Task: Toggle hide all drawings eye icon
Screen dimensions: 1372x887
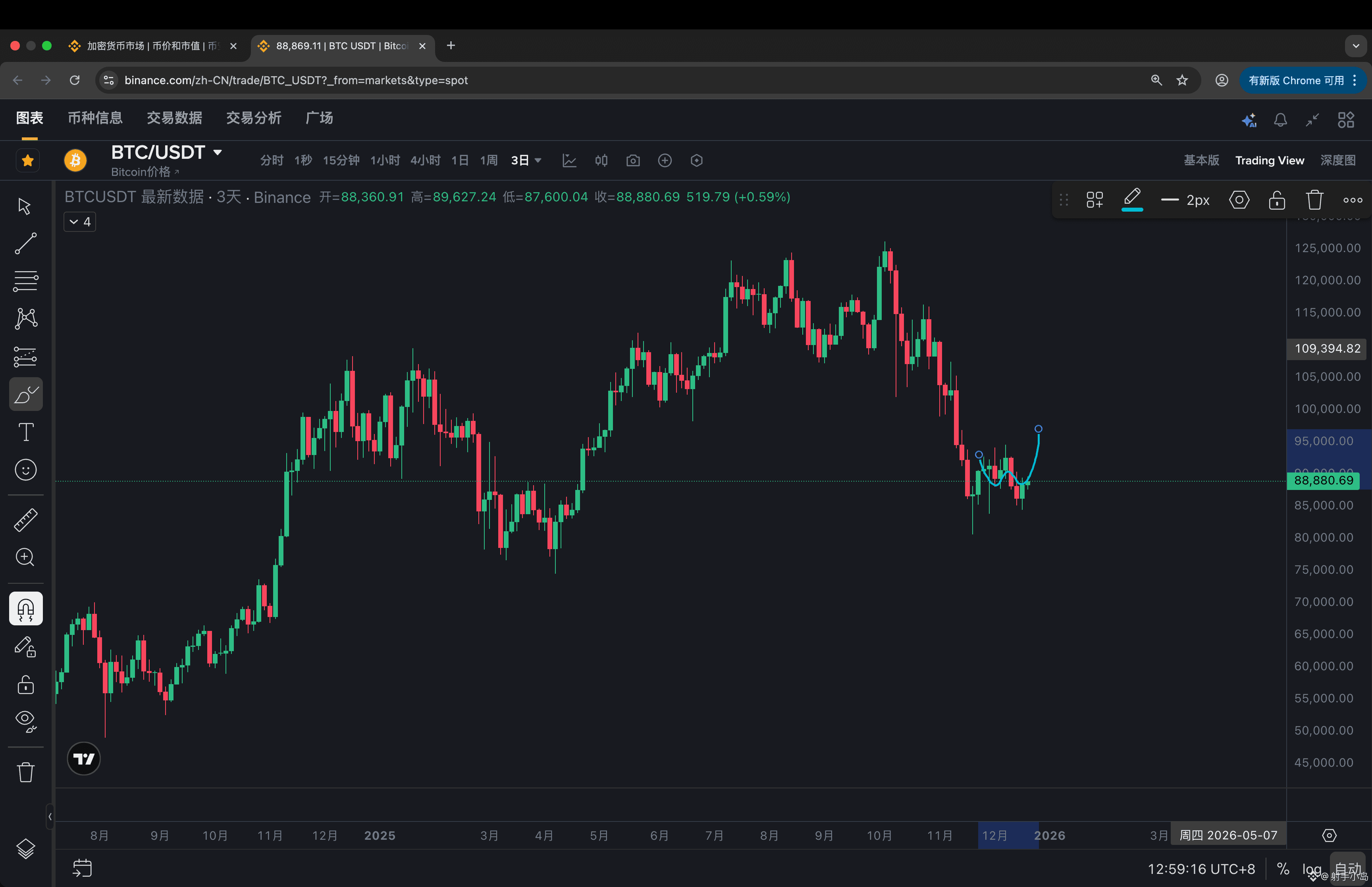Action: click(25, 721)
